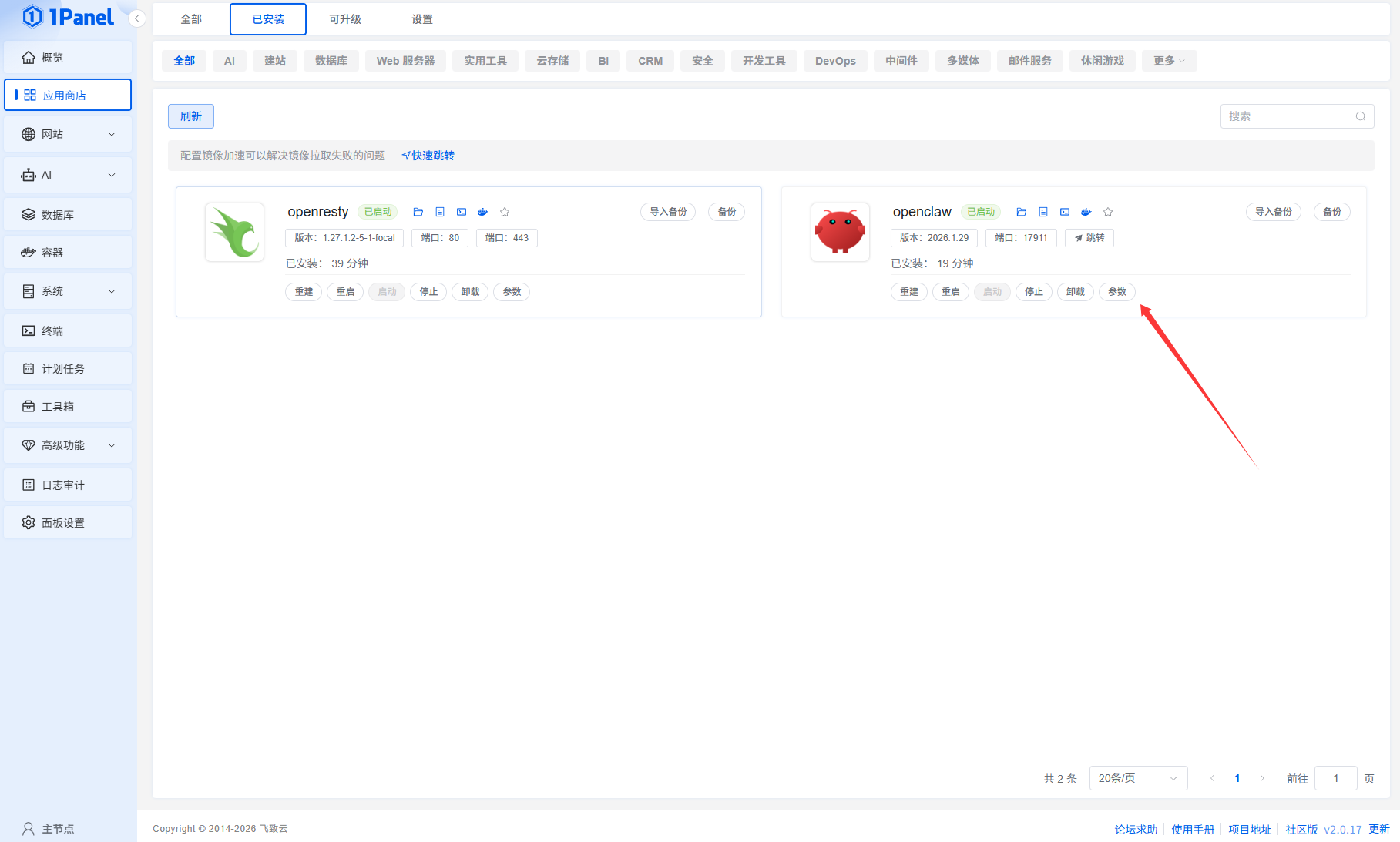Open the 20条/页 page size dropdown

(1137, 778)
